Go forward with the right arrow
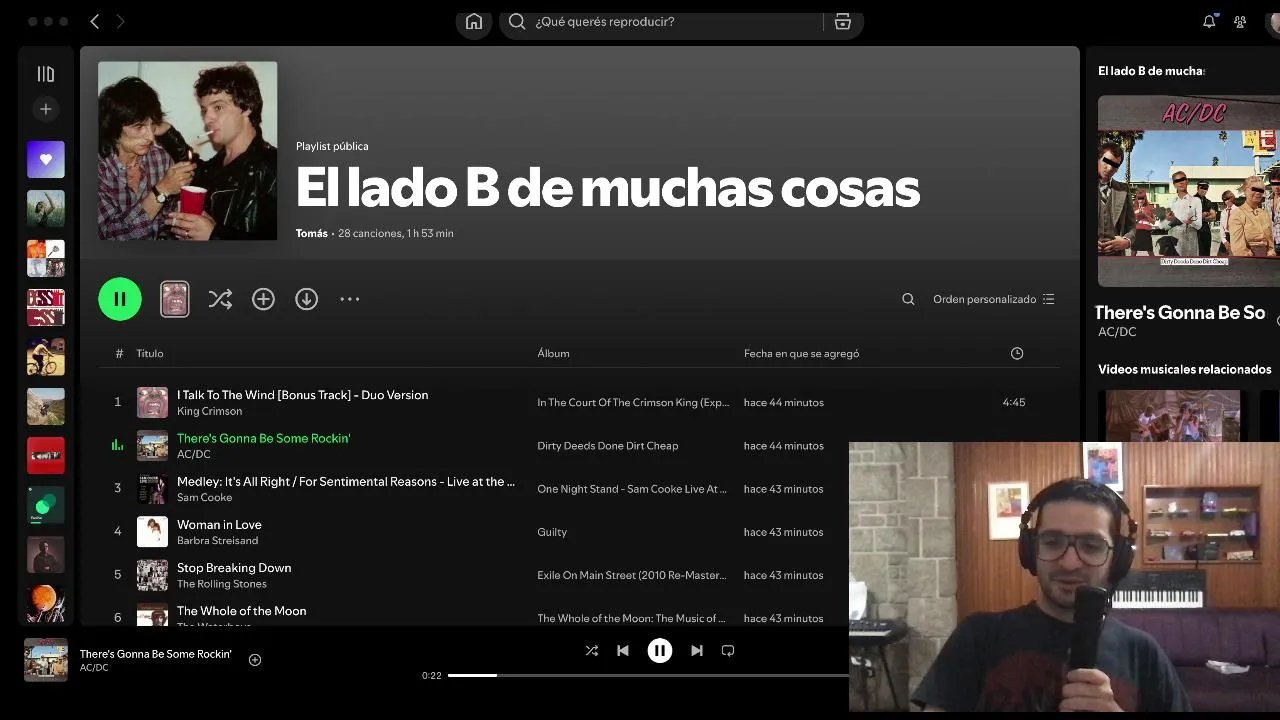 120,21
